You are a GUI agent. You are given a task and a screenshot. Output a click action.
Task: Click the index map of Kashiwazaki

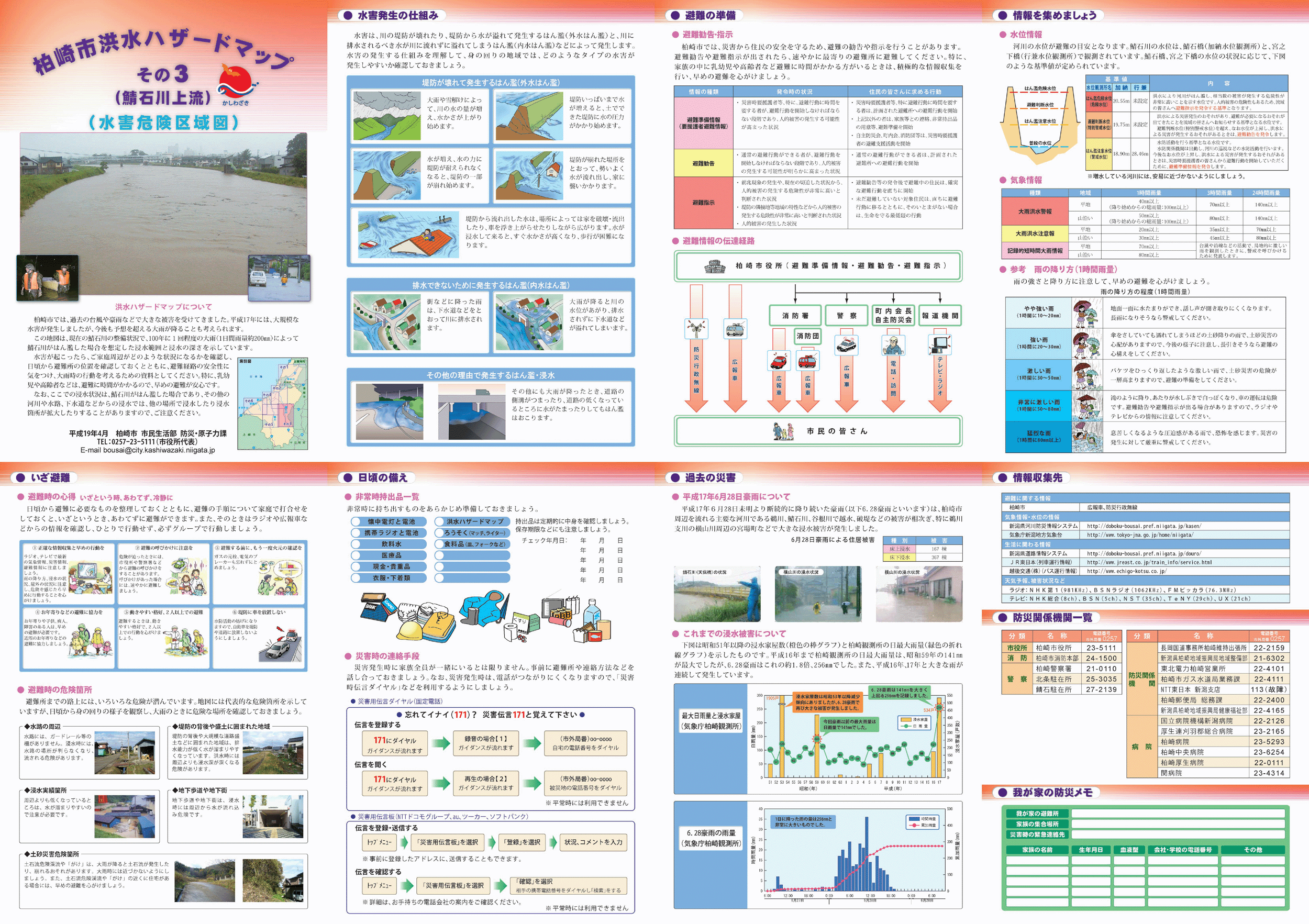click(273, 404)
